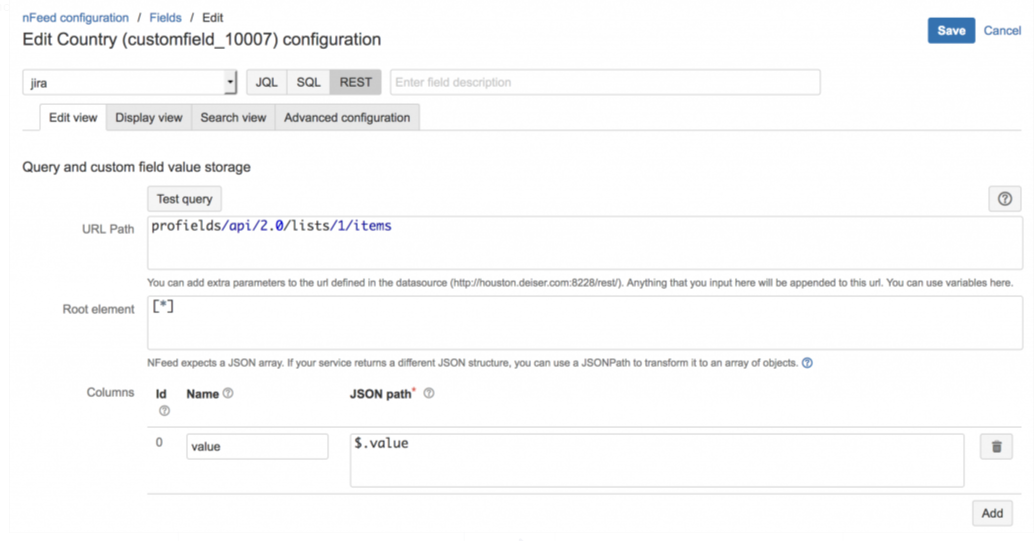Image resolution: width=1036 pixels, height=541 pixels.
Task: Select the REST query type
Action: [355, 82]
